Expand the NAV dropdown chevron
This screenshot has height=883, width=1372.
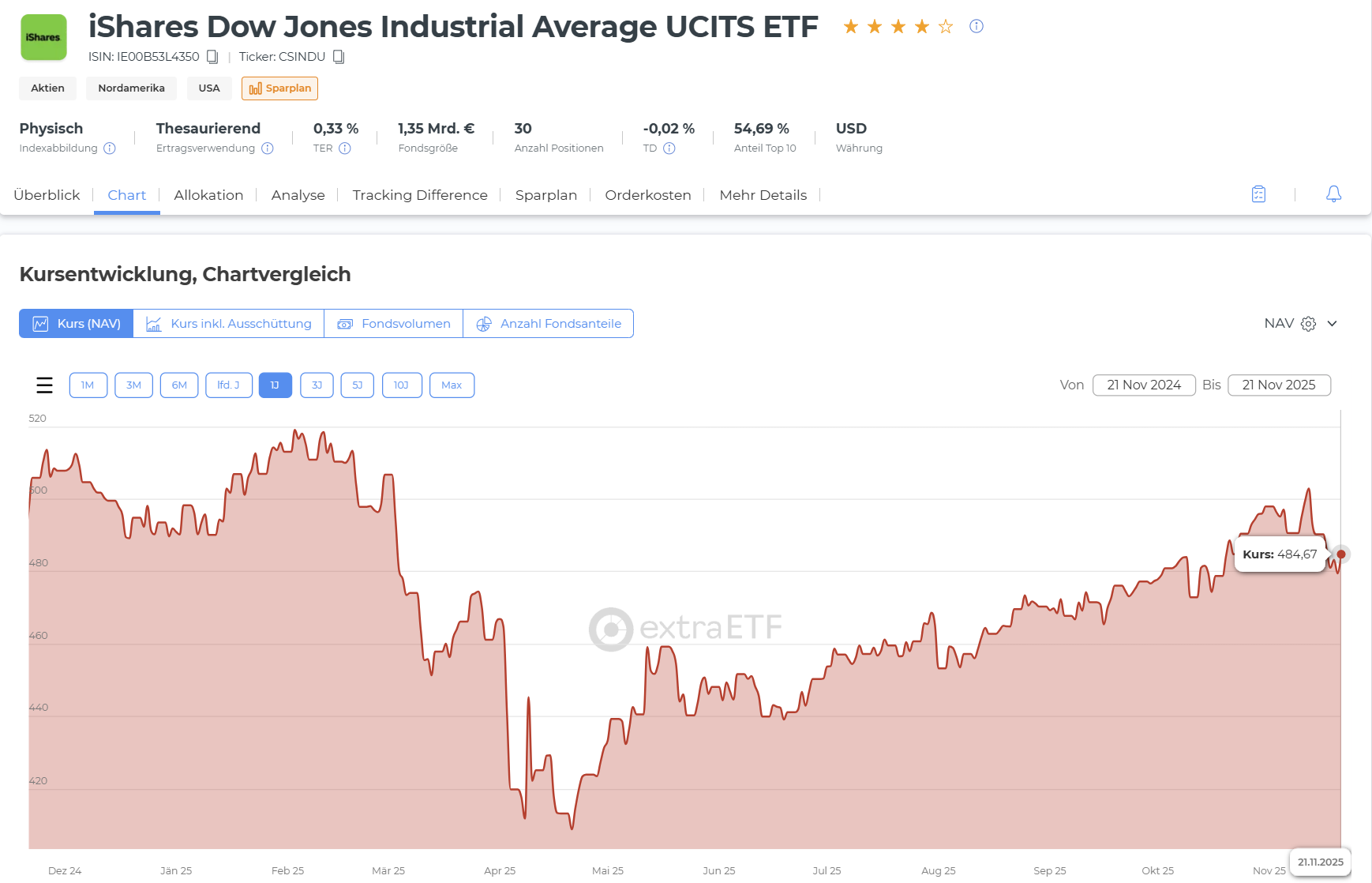(1332, 324)
